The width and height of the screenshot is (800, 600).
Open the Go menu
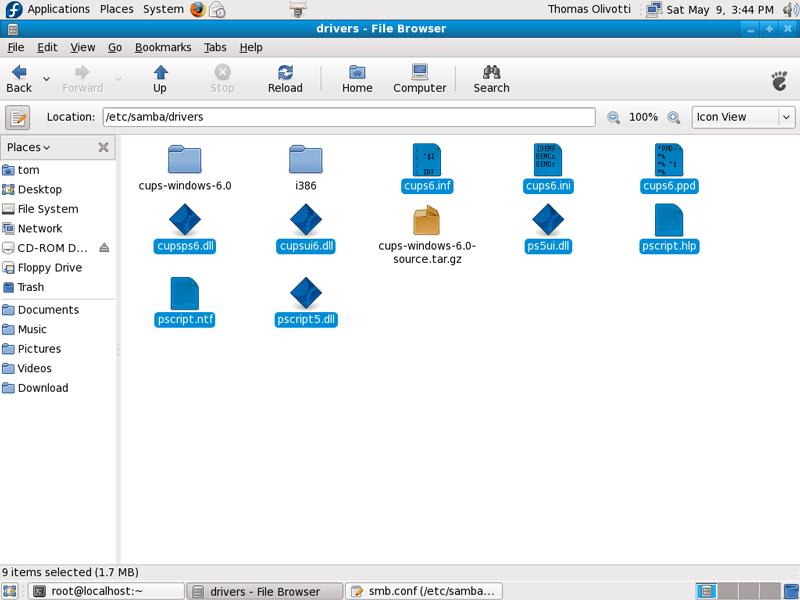115,47
